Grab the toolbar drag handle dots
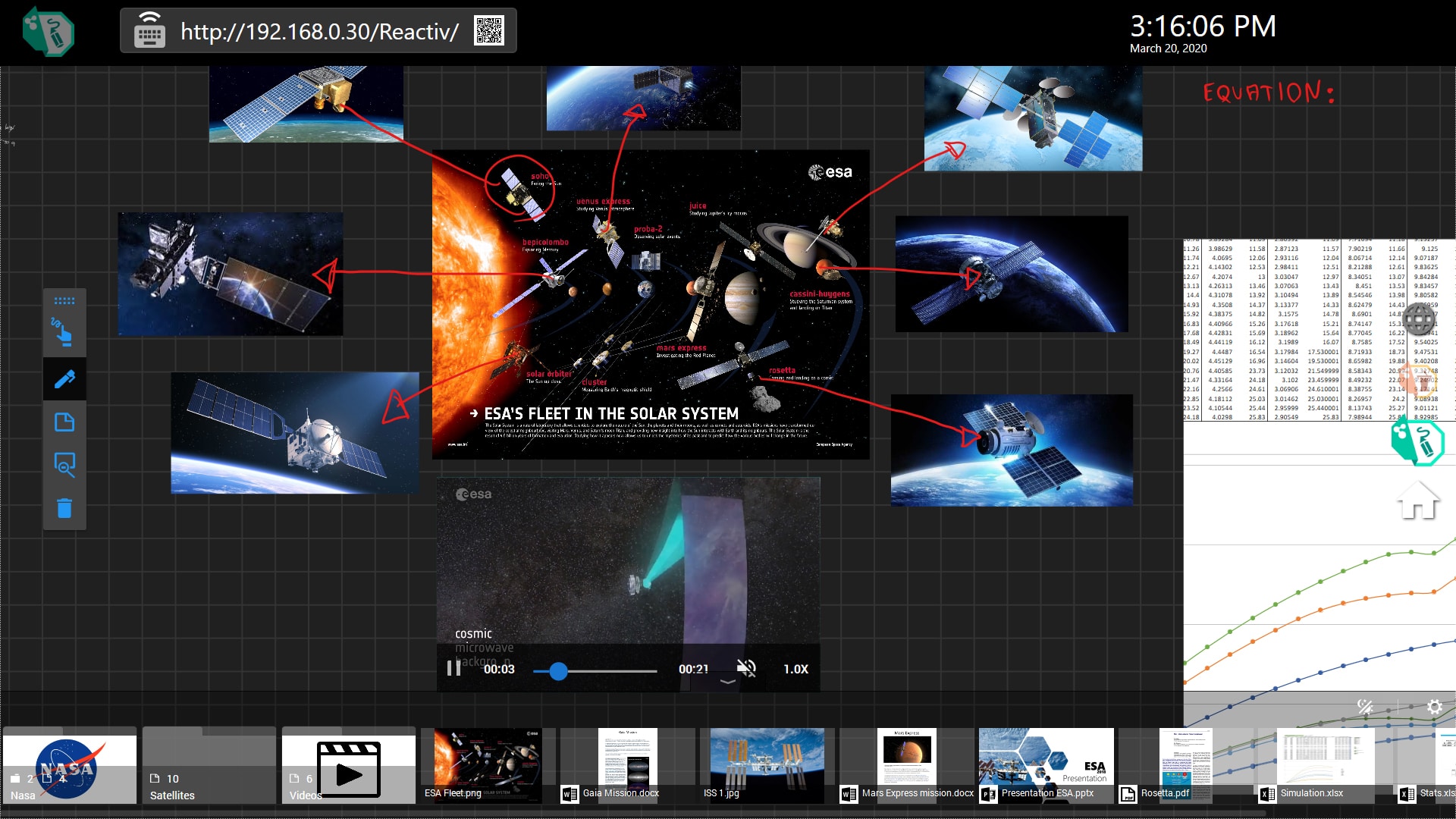 point(64,301)
